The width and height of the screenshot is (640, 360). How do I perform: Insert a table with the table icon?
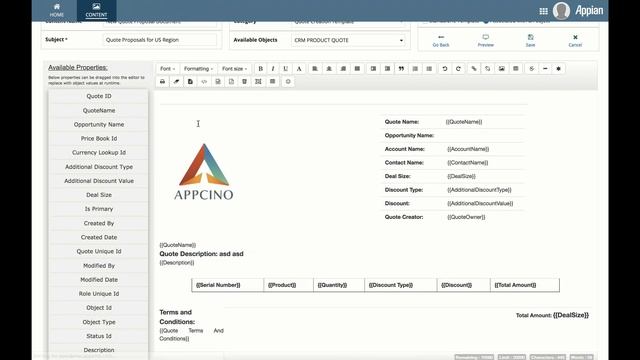[516, 69]
